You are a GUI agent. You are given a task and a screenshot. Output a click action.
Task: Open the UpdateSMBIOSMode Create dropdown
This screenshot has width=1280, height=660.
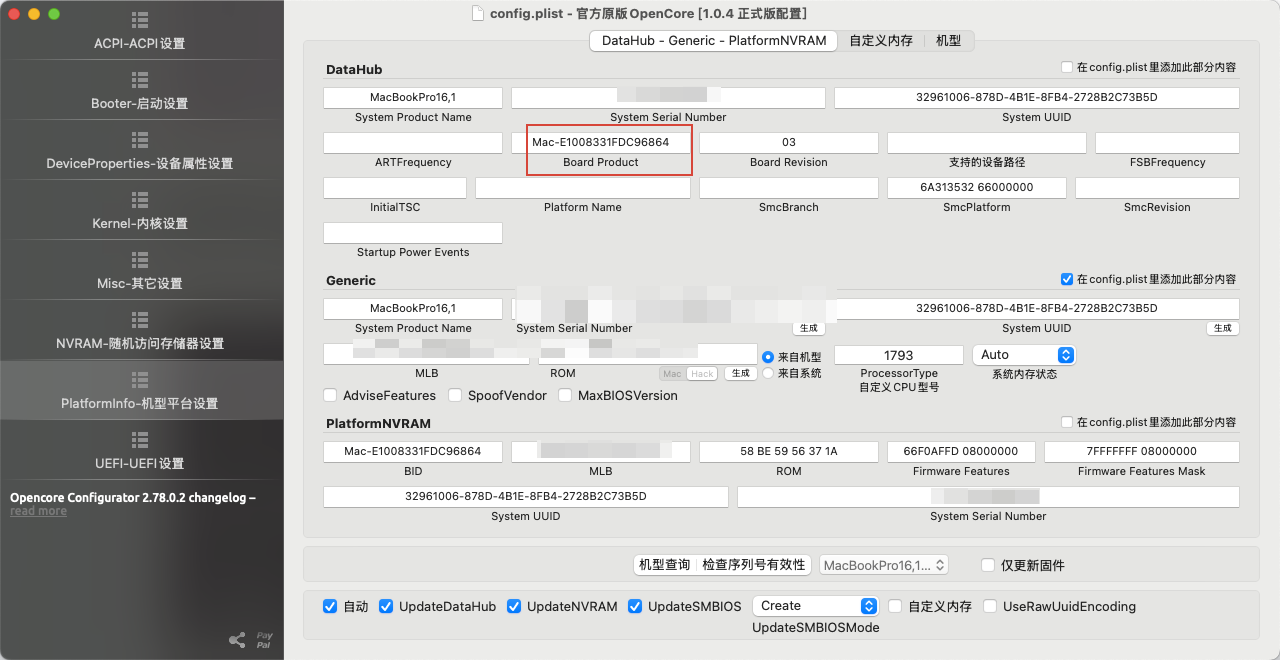pos(815,606)
